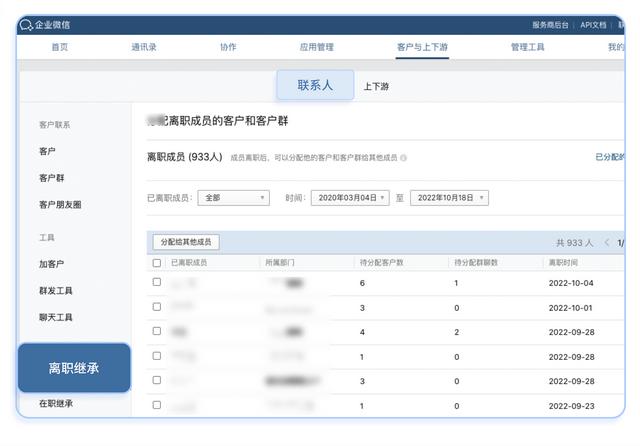This screenshot has width=640, height=446.
Task: Open the API文档 link
Action: point(594,24)
